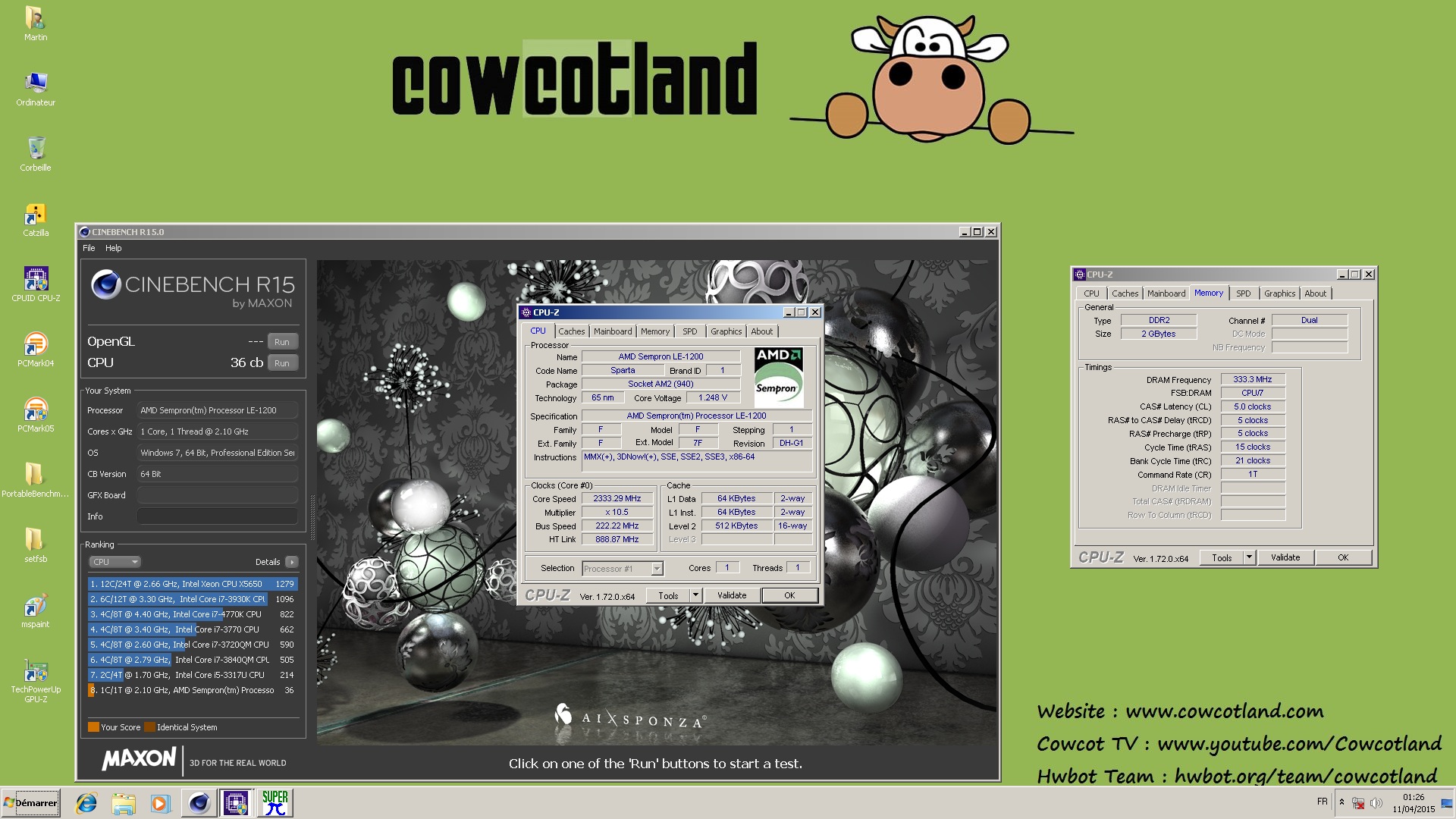
Task: Click the Démarrer start button
Action: coord(30,803)
